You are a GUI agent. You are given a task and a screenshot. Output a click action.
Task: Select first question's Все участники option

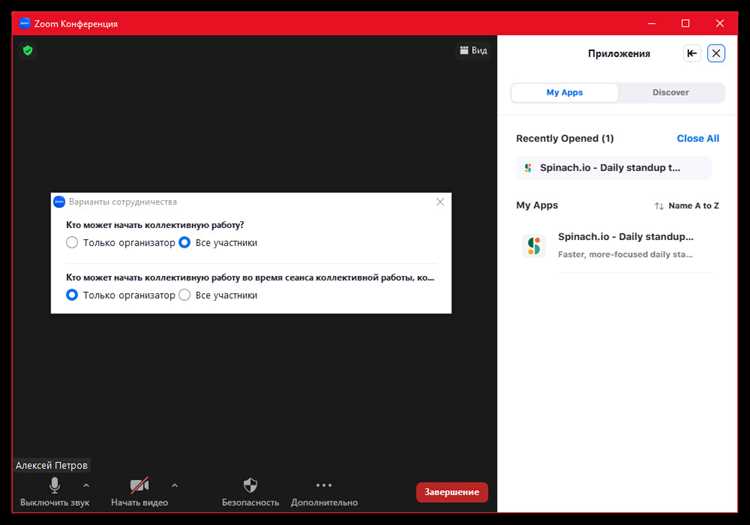pos(218,242)
